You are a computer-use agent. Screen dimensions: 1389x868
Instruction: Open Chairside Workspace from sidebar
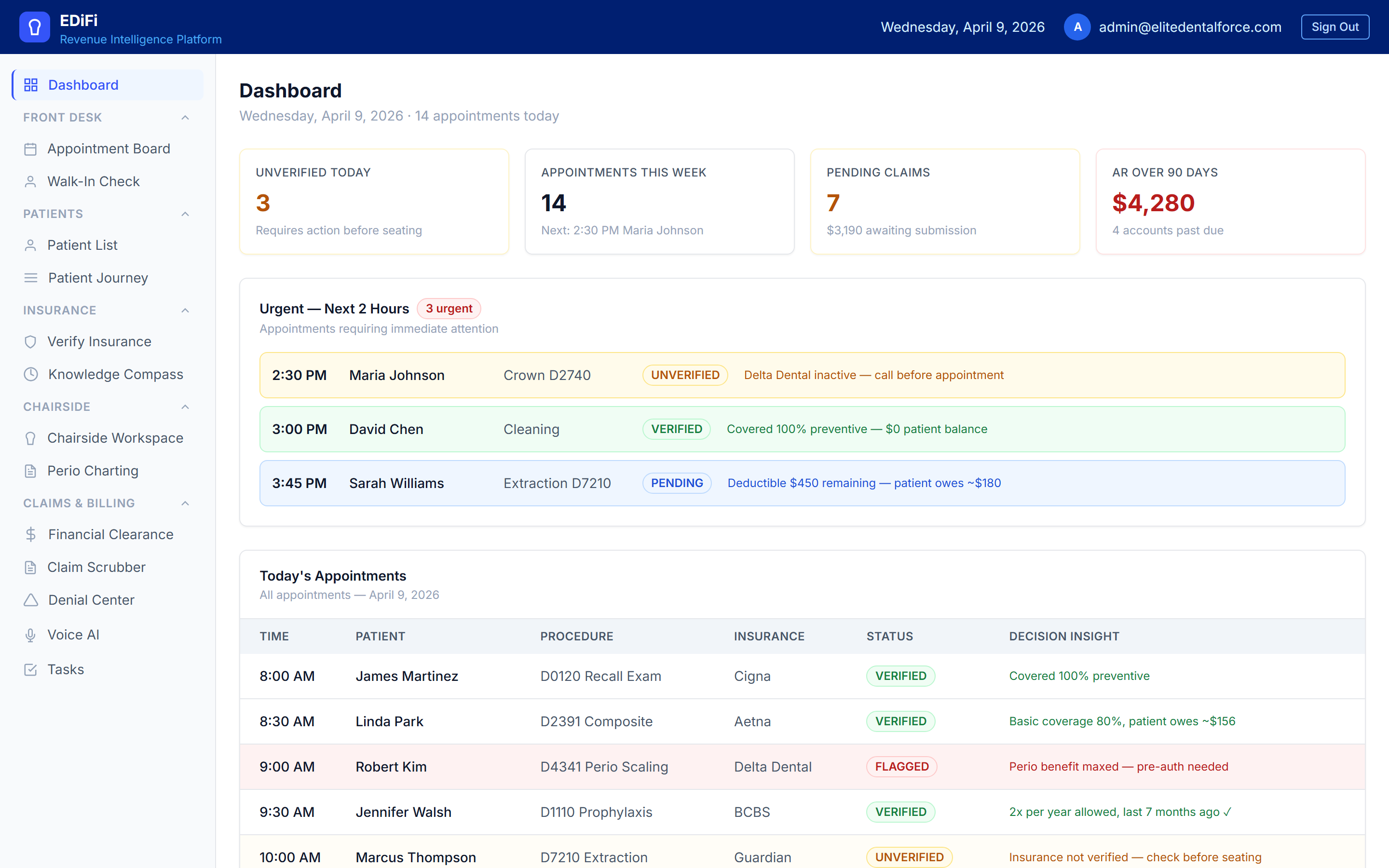pyautogui.click(x=115, y=437)
